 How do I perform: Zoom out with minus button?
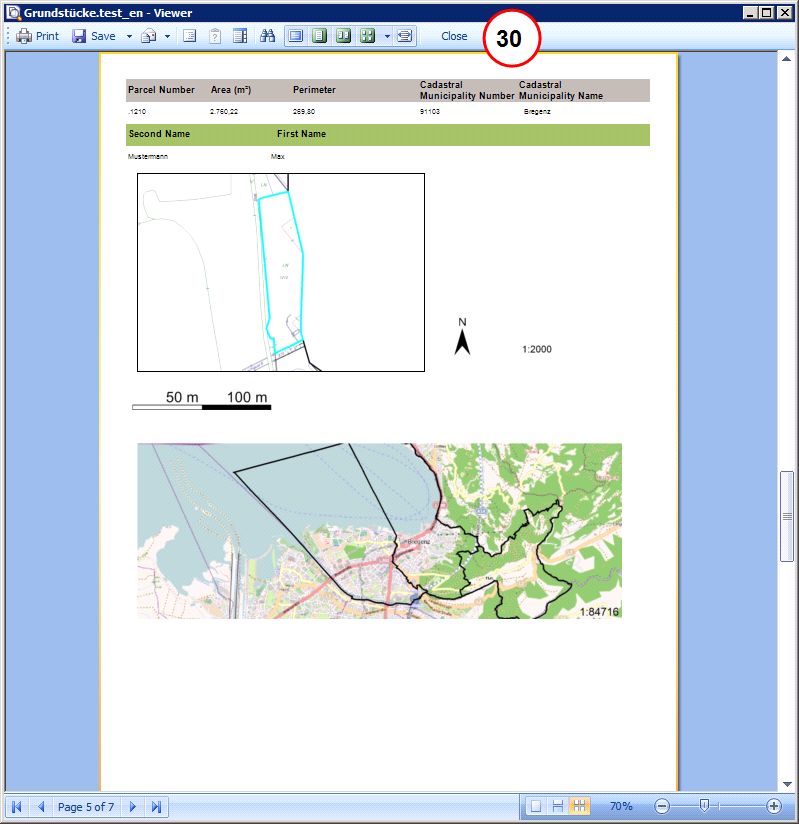(x=662, y=806)
